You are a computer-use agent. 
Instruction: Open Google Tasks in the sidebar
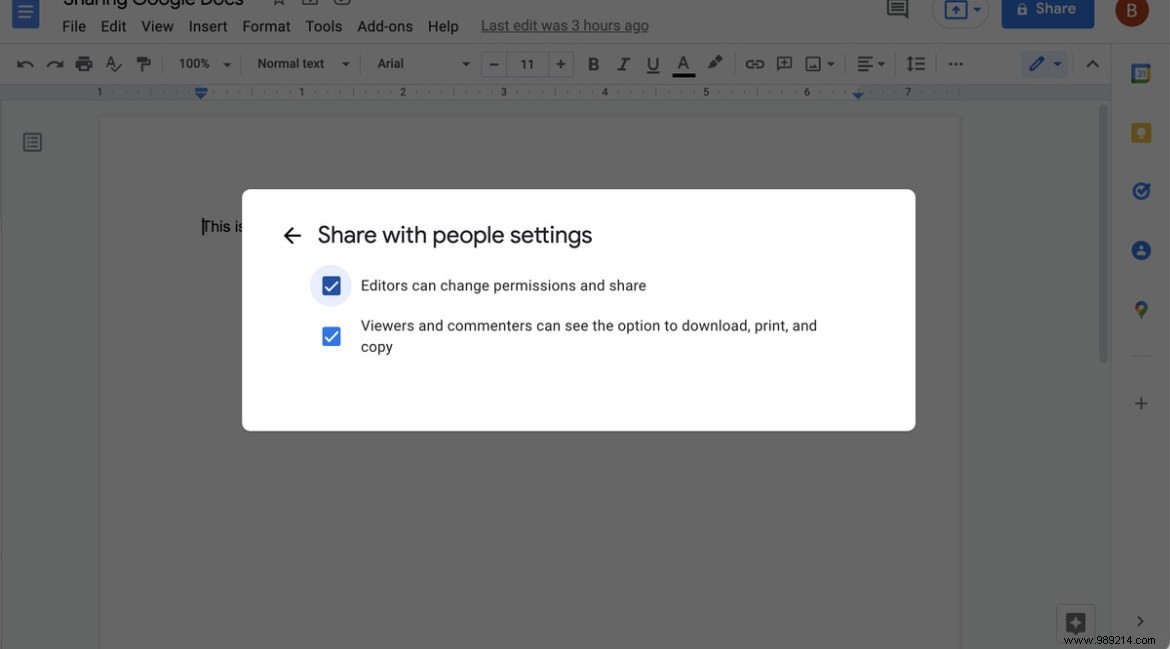(x=1141, y=190)
